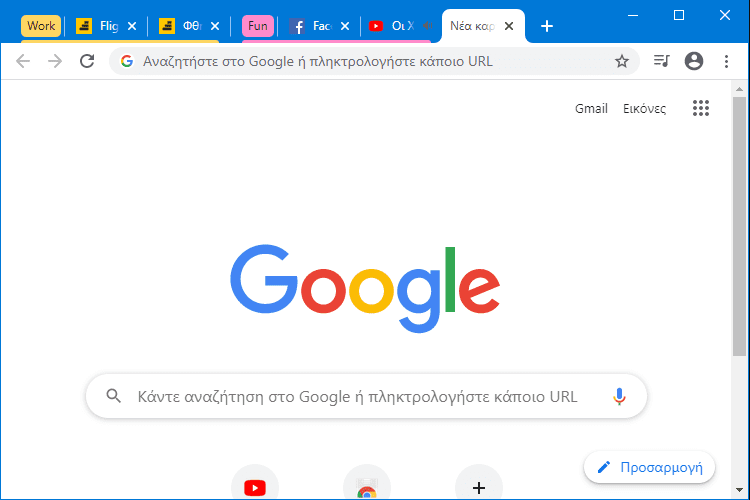The height and width of the screenshot is (500, 750).
Task: Click the Google G icon in address bar
Action: [x=127, y=61]
